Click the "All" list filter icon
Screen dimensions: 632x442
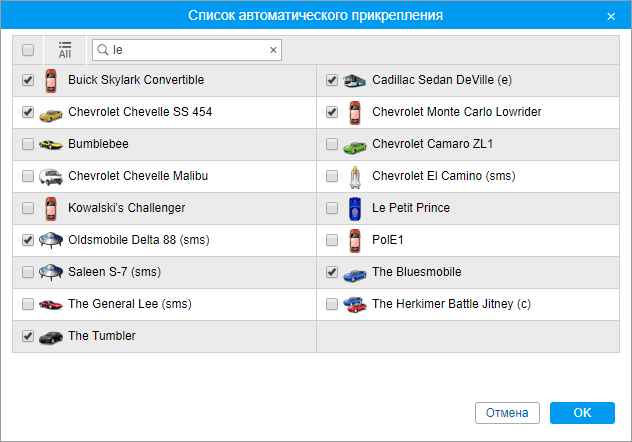[65, 49]
